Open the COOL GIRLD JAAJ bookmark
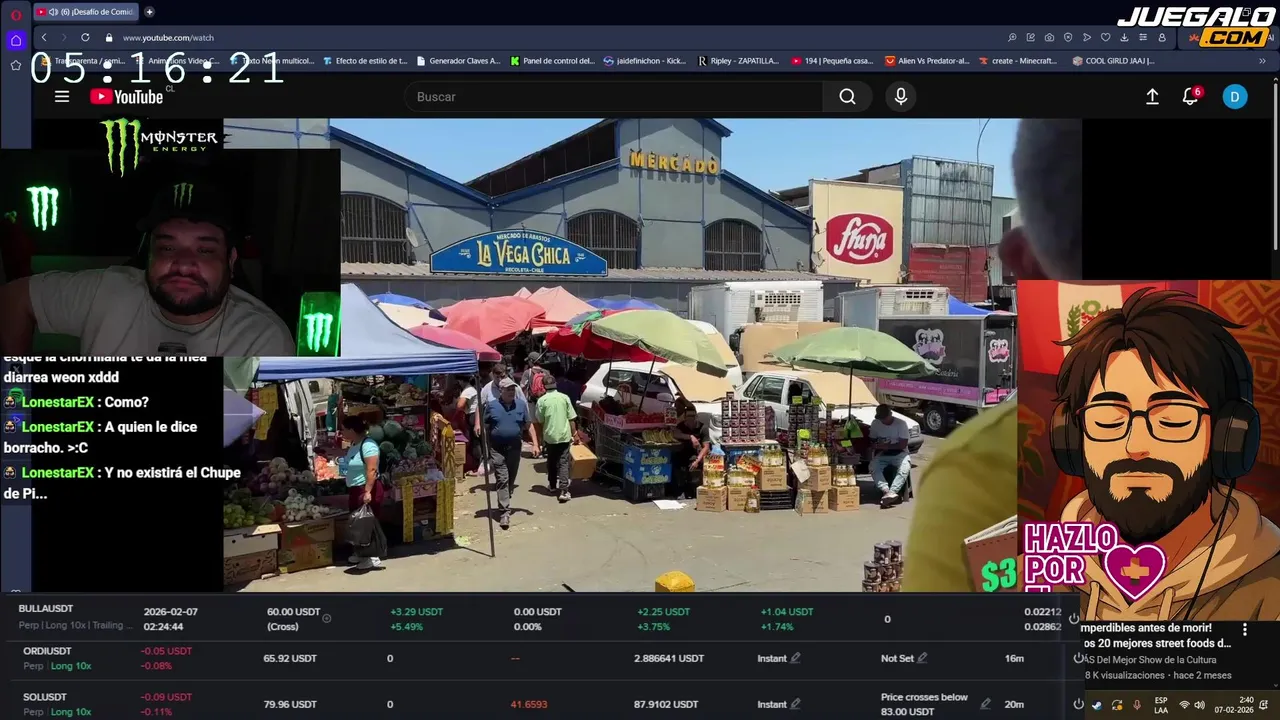 pyautogui.click(x=1113, y=60)
